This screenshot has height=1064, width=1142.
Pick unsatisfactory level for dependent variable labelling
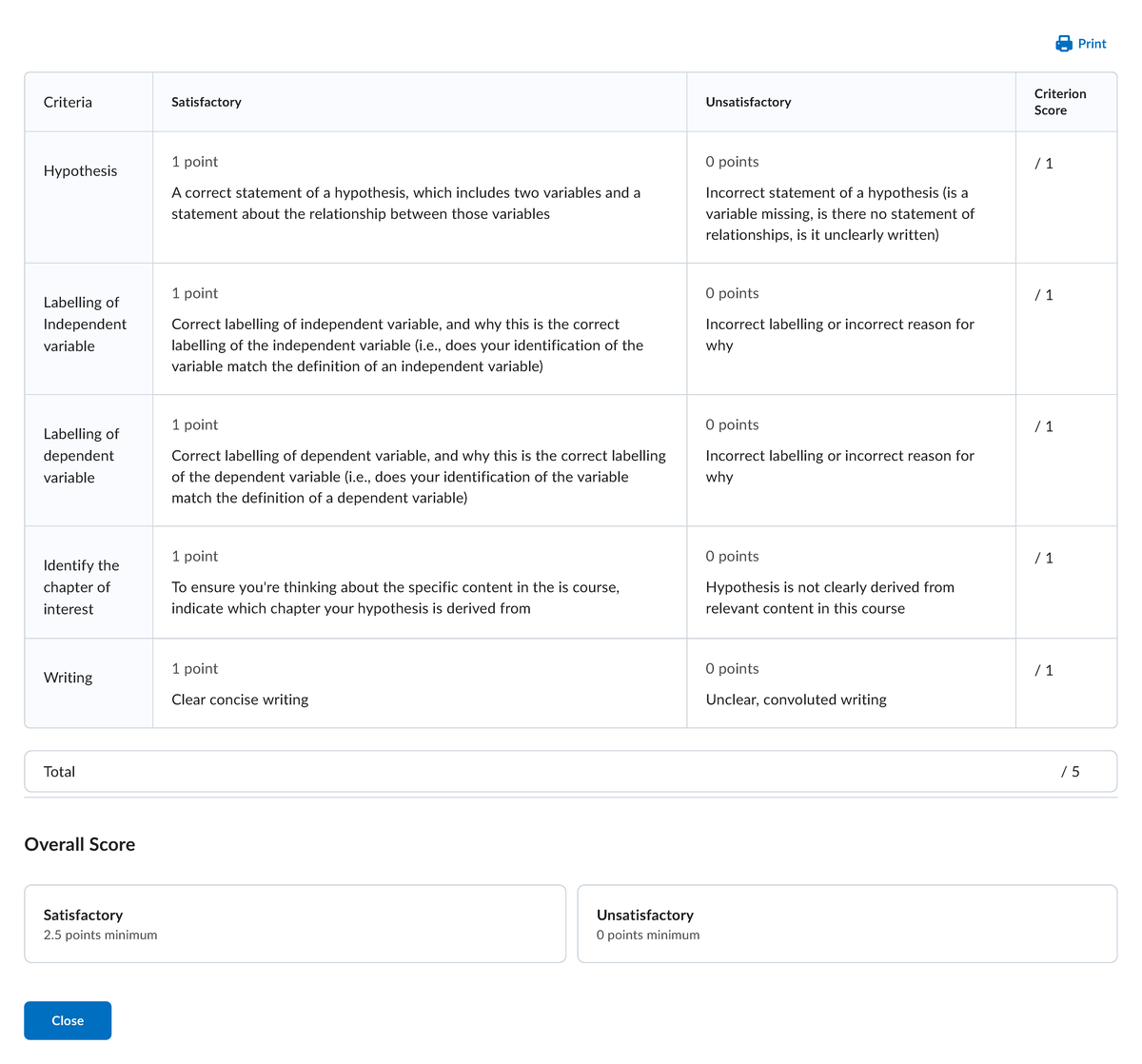(850, 460)
